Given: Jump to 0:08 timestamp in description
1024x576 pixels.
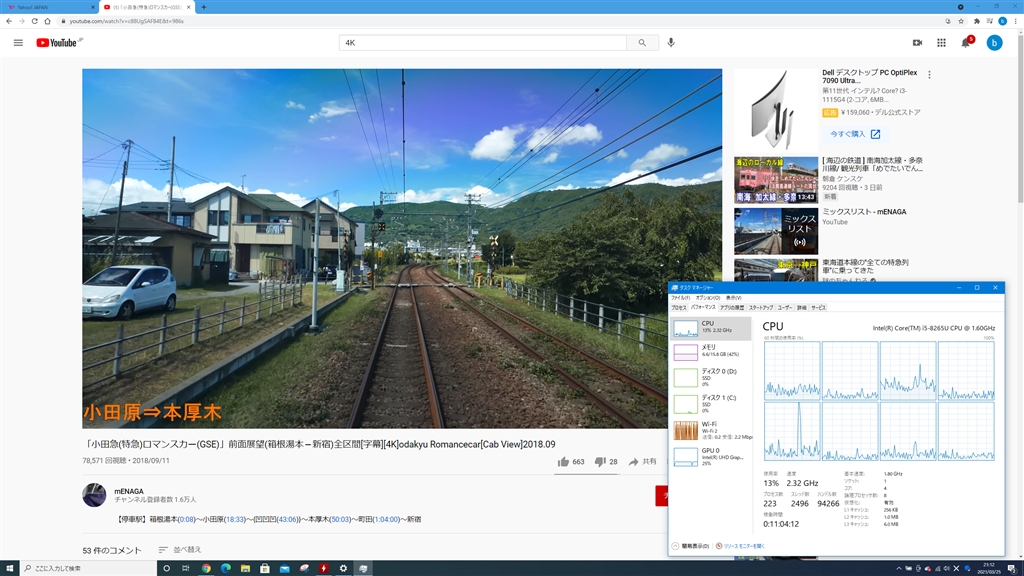Looking at the screenshot, I should pos(187,519).
